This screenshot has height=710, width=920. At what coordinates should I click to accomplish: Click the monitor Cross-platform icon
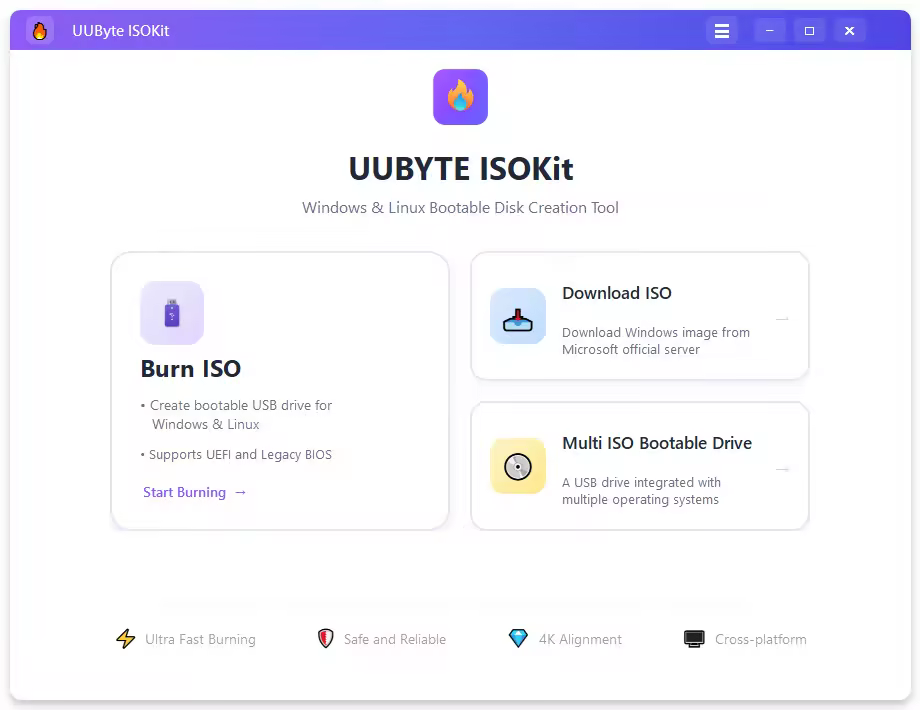(x=694, y=639)
